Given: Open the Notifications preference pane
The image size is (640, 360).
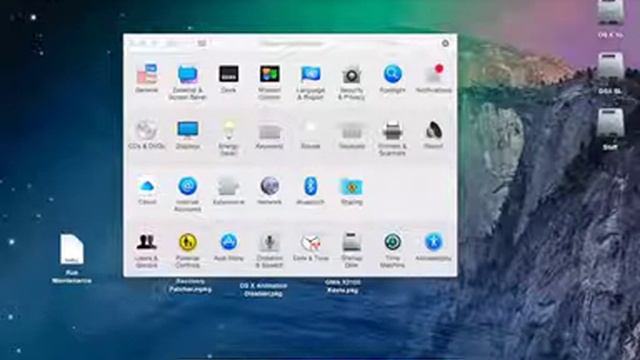Looking at the screenshot, I should (x=433, y=78).
